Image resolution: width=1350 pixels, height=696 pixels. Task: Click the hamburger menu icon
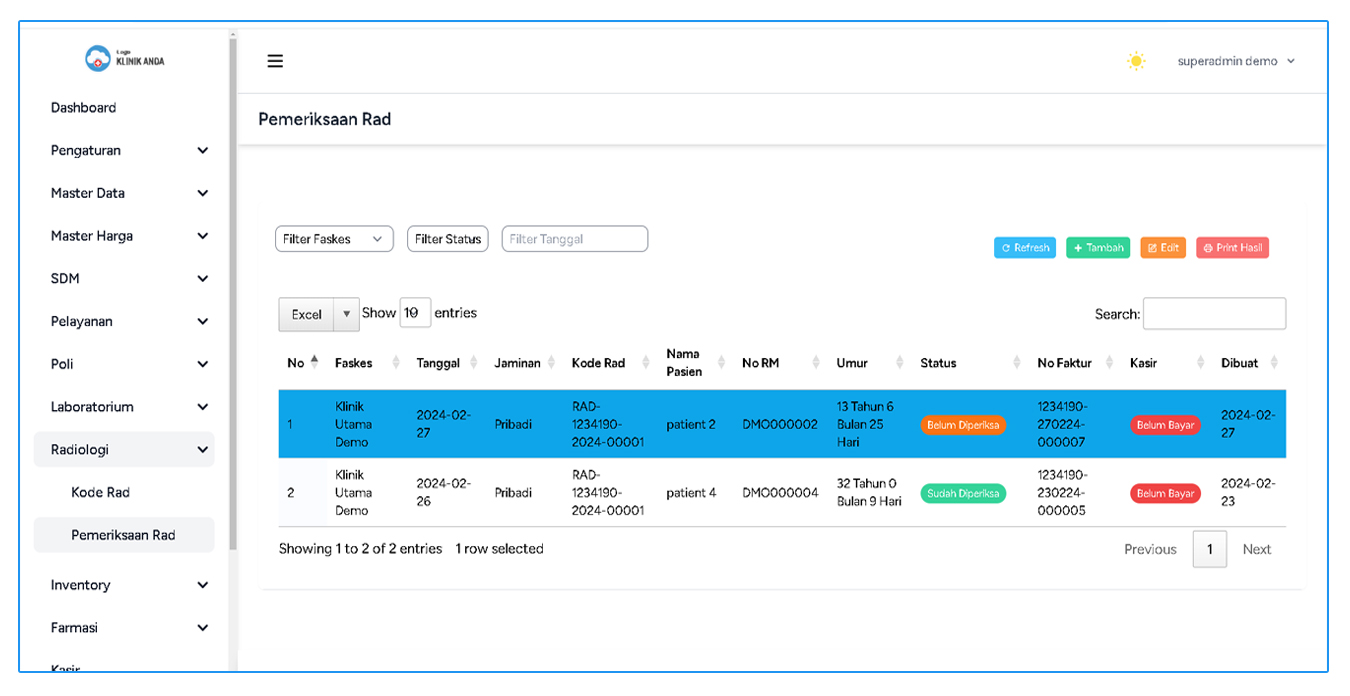(275, 61)
